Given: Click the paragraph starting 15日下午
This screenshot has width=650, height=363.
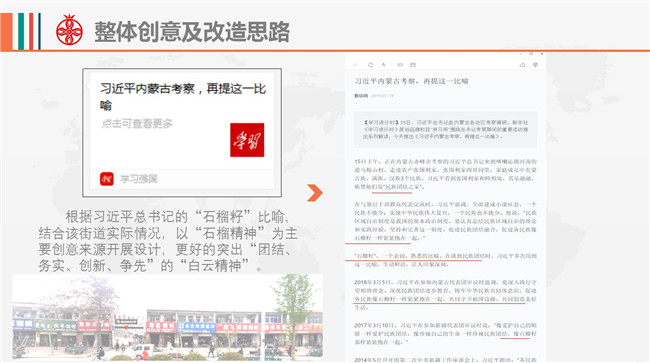Looking at the screenshot, I should [445, 174].
